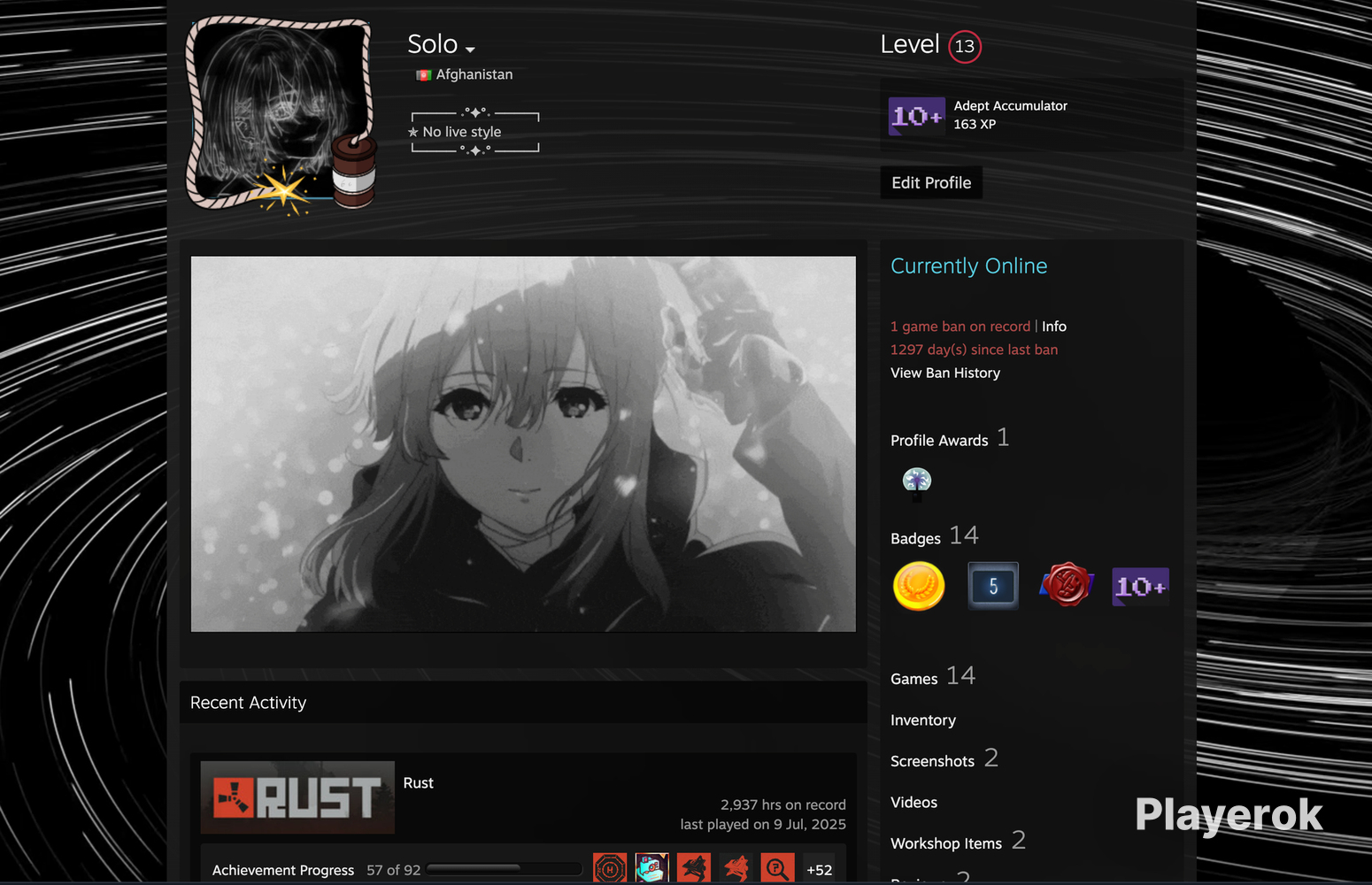
Task: Click the purple 10+ badge in the Badges row
Action: [x=1140, y=587]
